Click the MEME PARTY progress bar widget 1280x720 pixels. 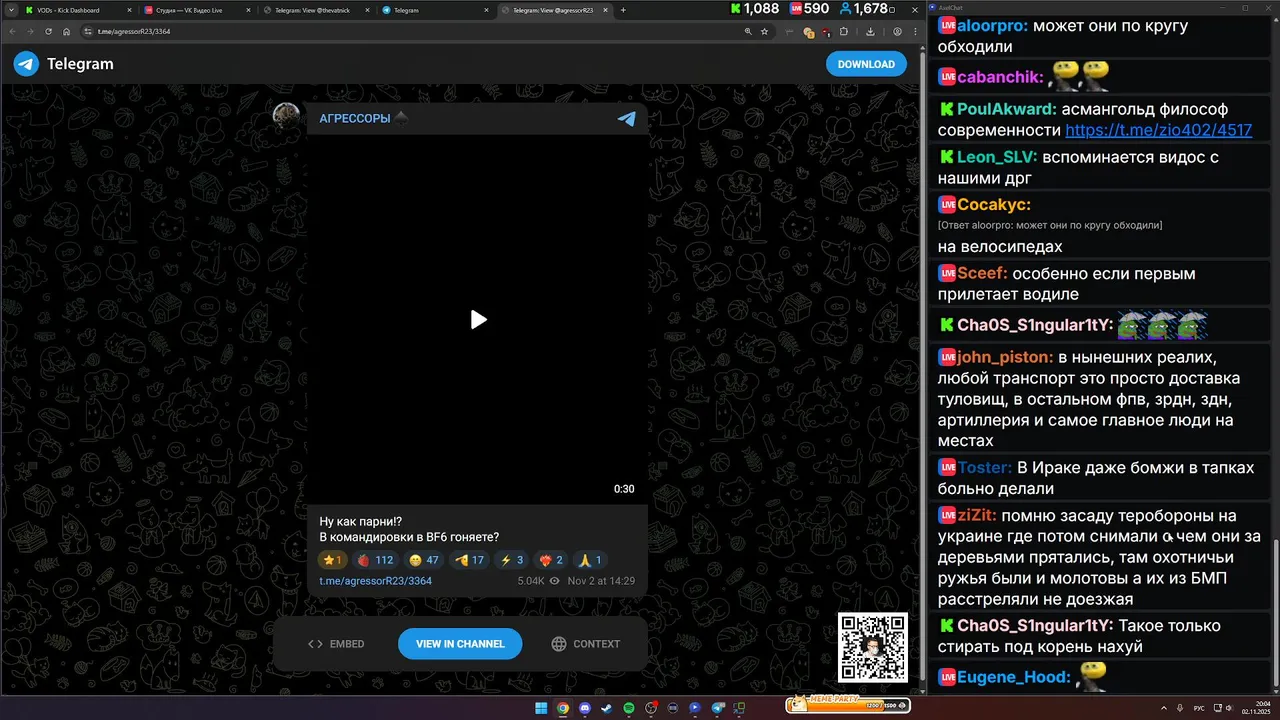[847, 704]
